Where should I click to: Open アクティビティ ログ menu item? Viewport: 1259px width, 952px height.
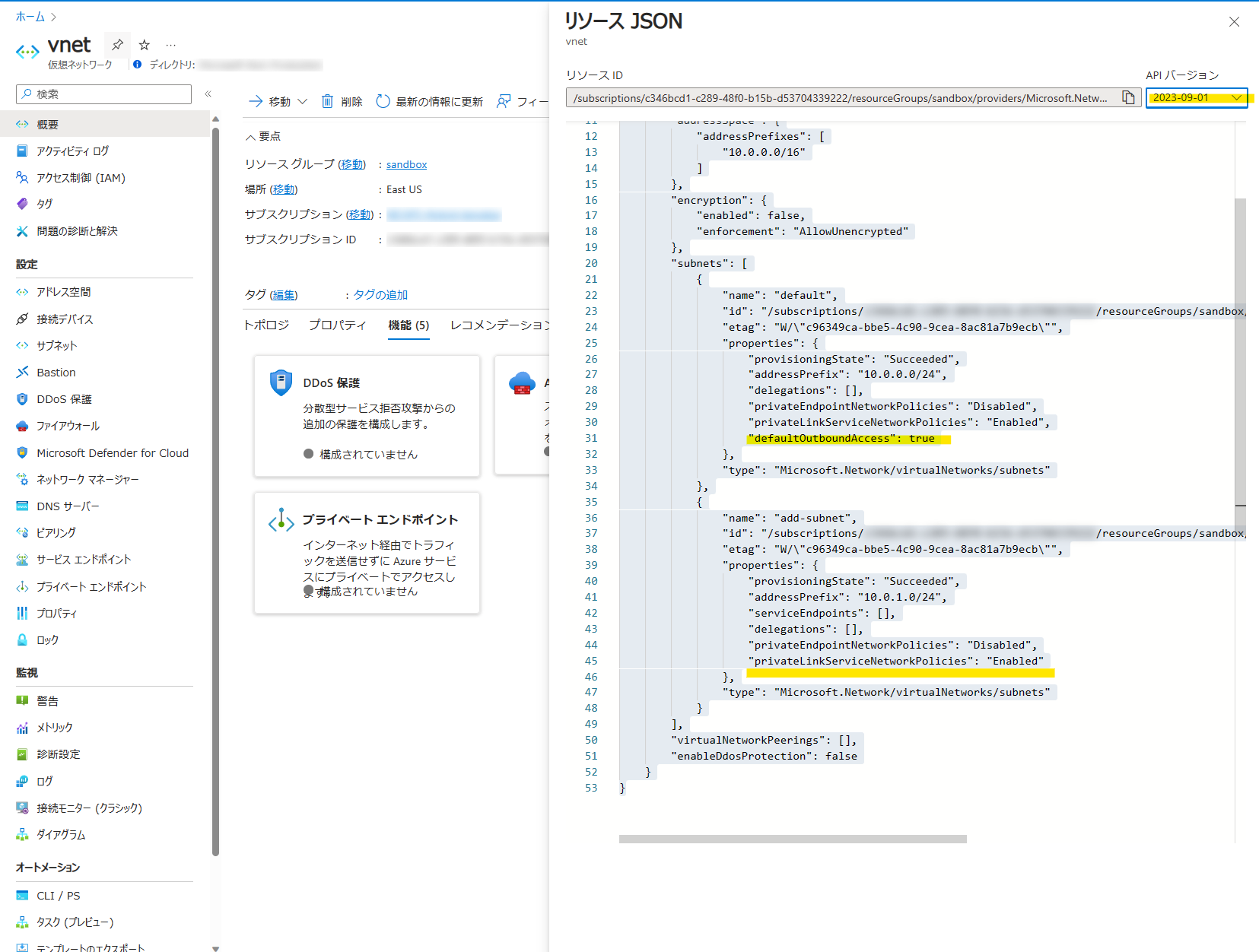pos(73,151)
